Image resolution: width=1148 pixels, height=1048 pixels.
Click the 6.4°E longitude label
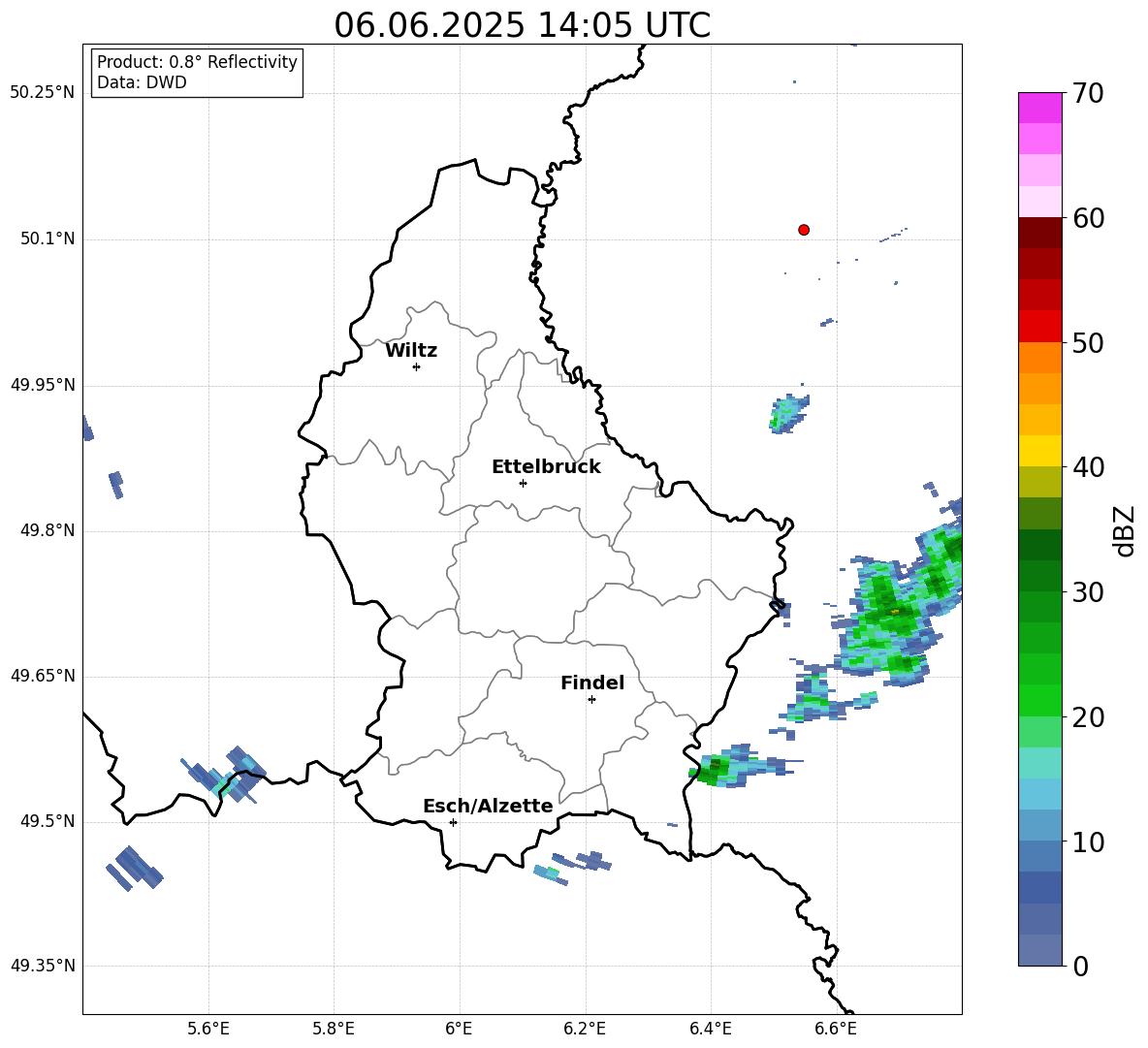point(710,1029)
